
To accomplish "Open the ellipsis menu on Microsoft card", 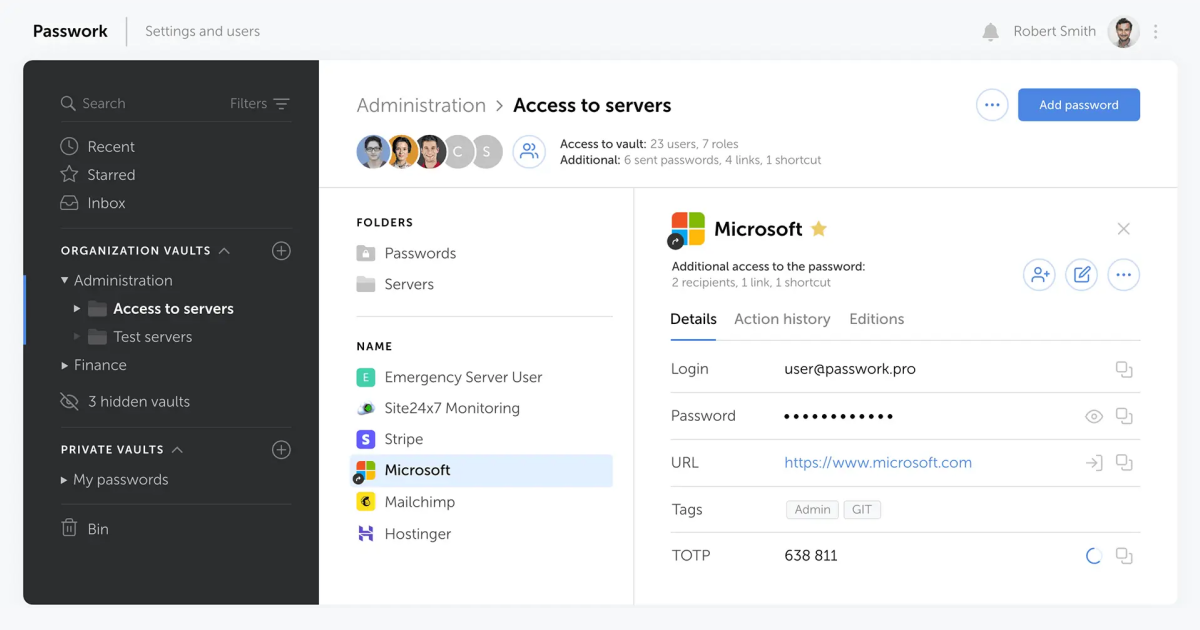I will pyautogui.click(x=1123, y=274).
